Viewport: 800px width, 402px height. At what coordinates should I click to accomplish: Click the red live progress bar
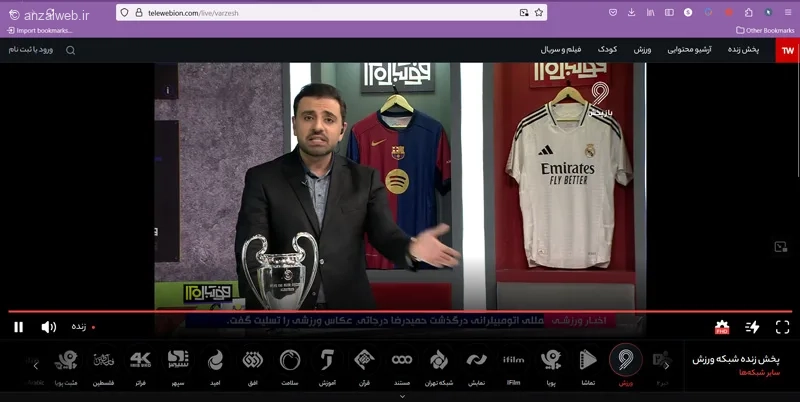click(400, 311)
